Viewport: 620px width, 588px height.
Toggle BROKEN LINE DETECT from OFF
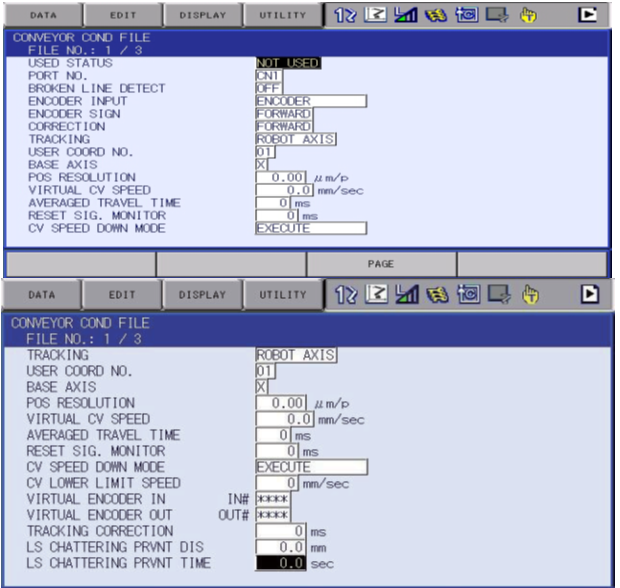(x=268, y=88)
